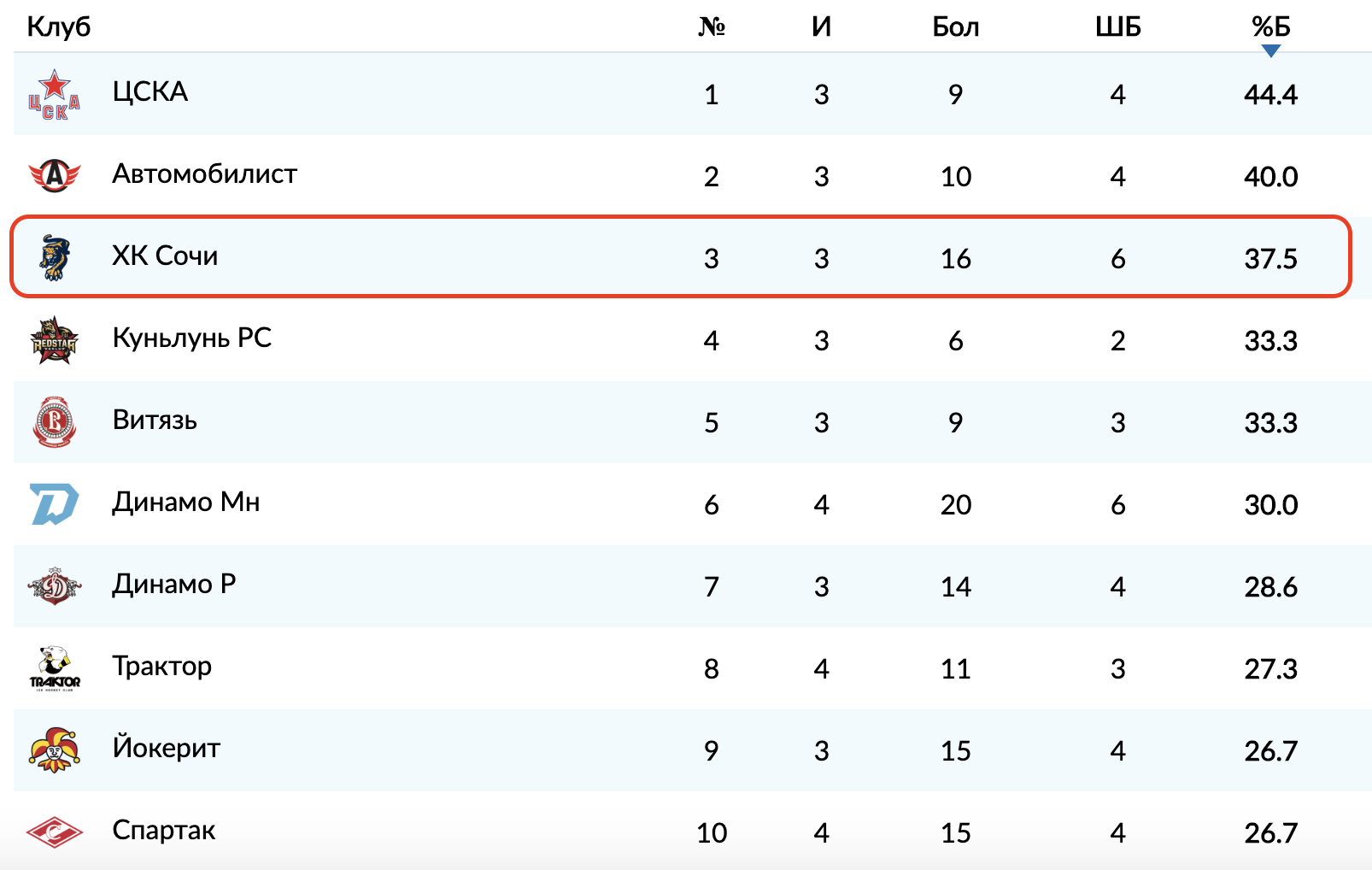
Task: Click the Dinamo Minsk logo
Action: [55, 504]
